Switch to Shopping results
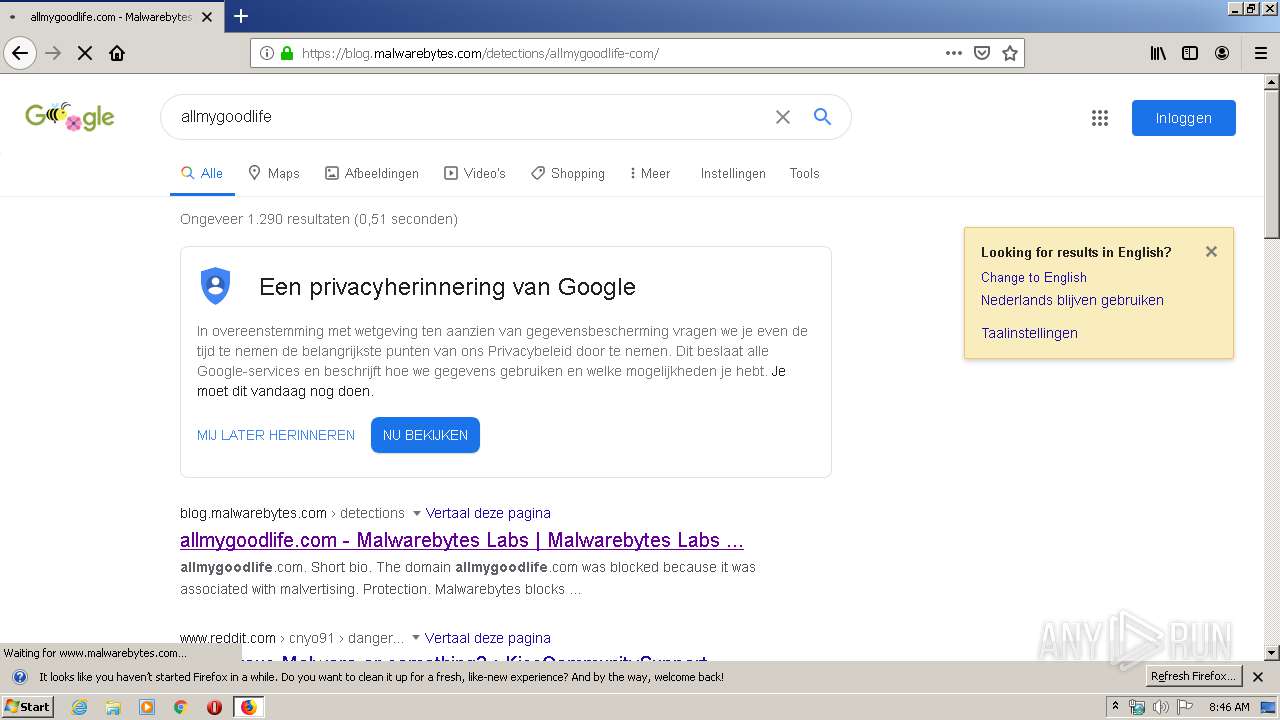The image size is (1280, 720). pyautogui.click(x=568, y=173)
